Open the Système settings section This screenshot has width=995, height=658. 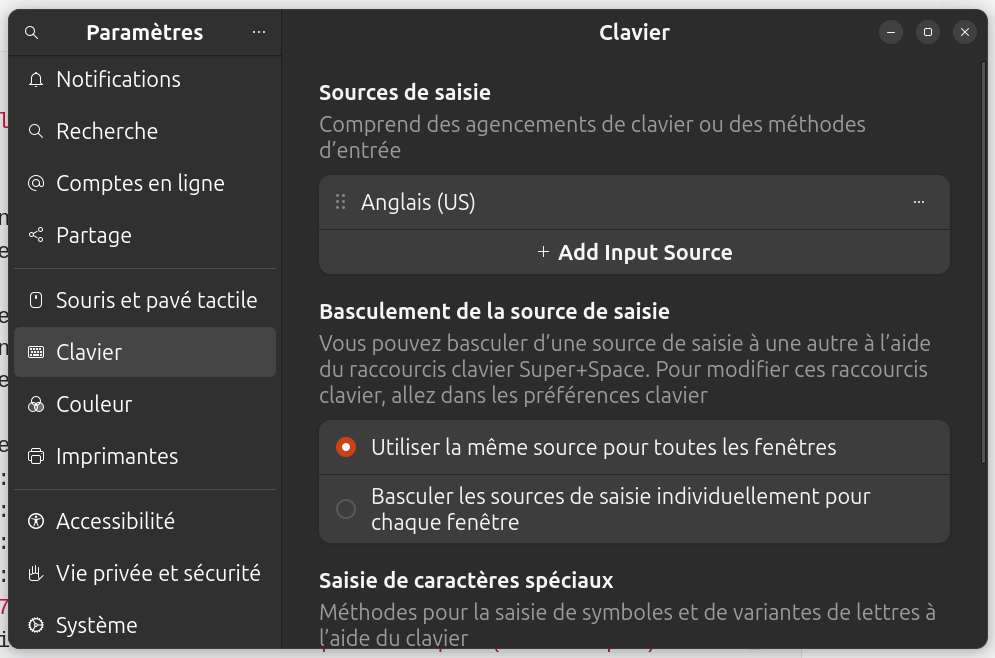[x=96, y=626]
